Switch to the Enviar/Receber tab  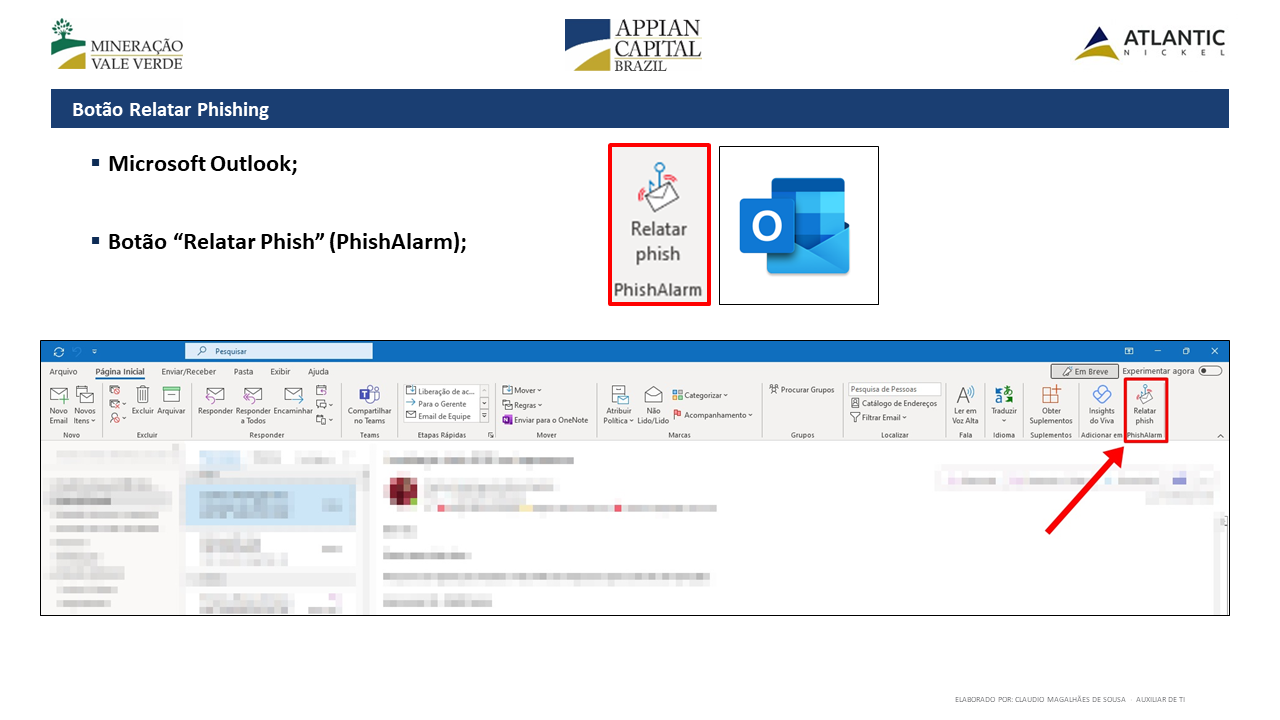(x=189, y=371)
